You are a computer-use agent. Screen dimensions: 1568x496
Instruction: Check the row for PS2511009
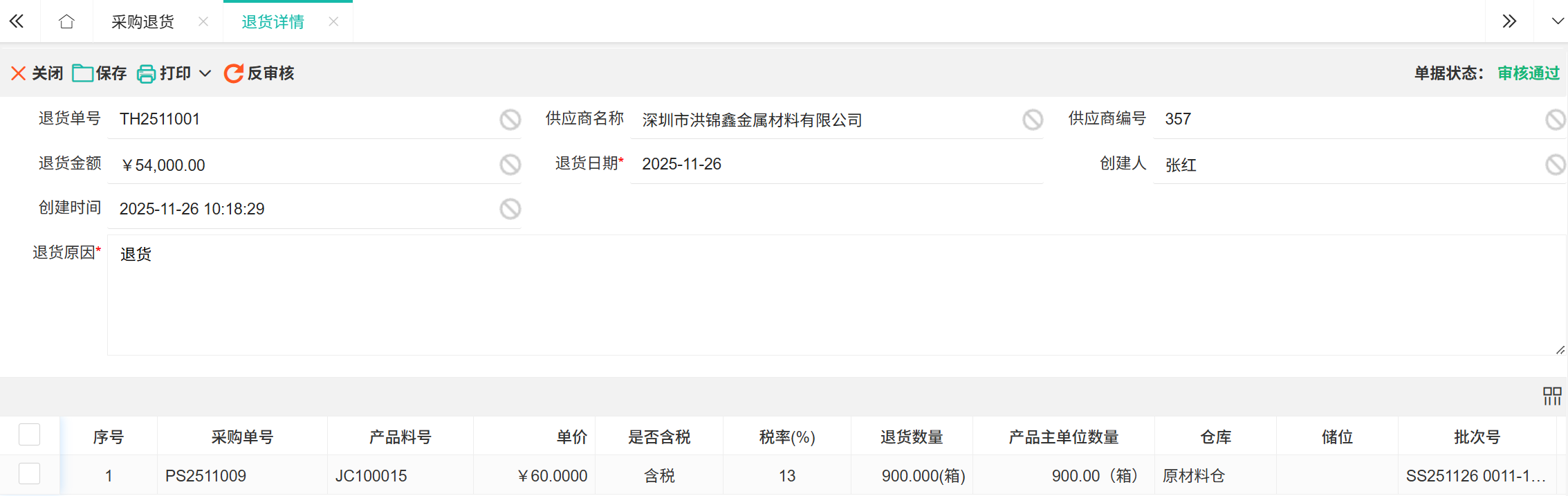[x=29, y=475]
